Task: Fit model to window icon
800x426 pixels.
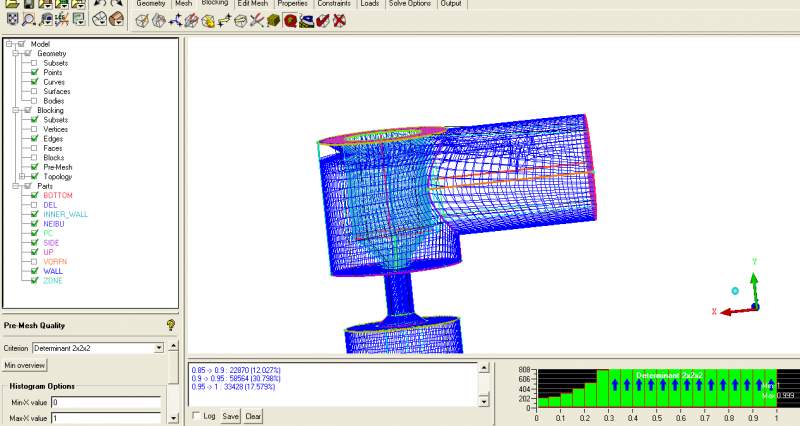Action: pyautogui.click(x=12, y=19)
